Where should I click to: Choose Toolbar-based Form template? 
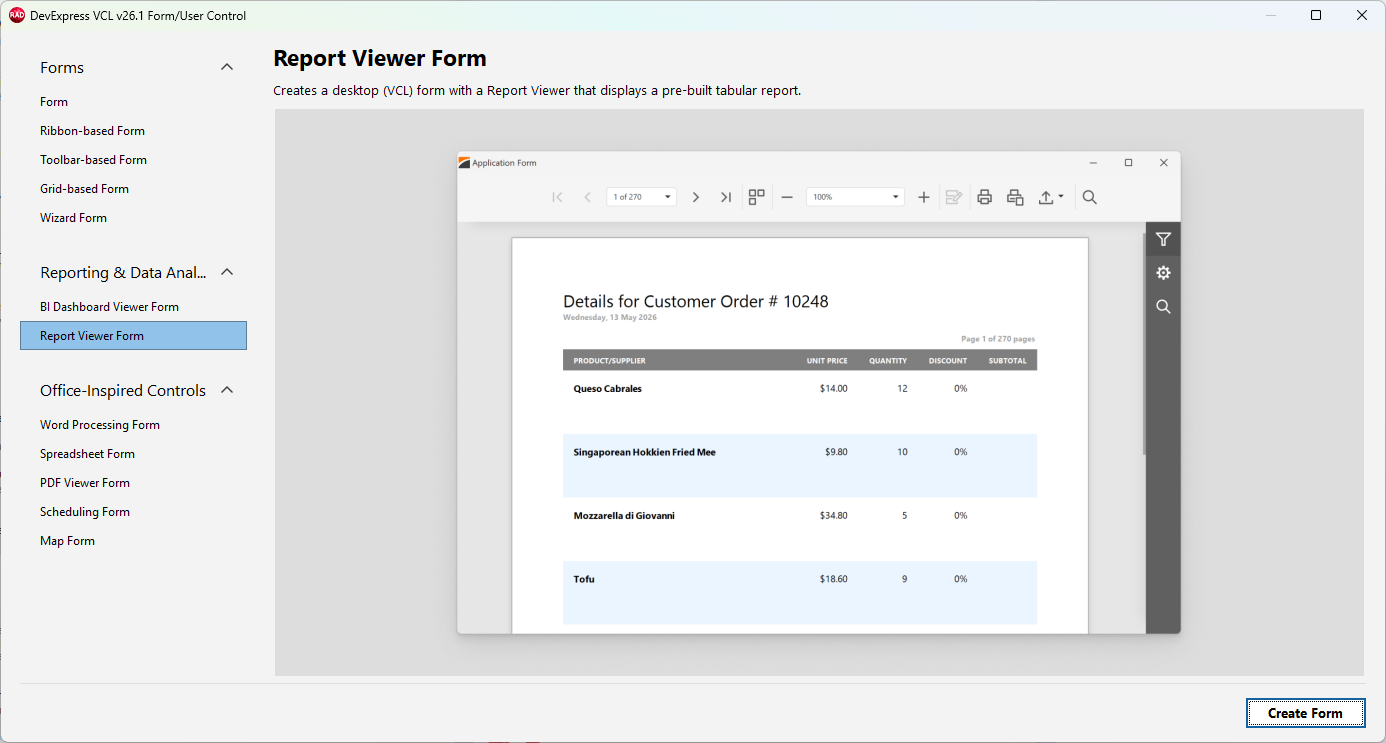pos(133,160)
